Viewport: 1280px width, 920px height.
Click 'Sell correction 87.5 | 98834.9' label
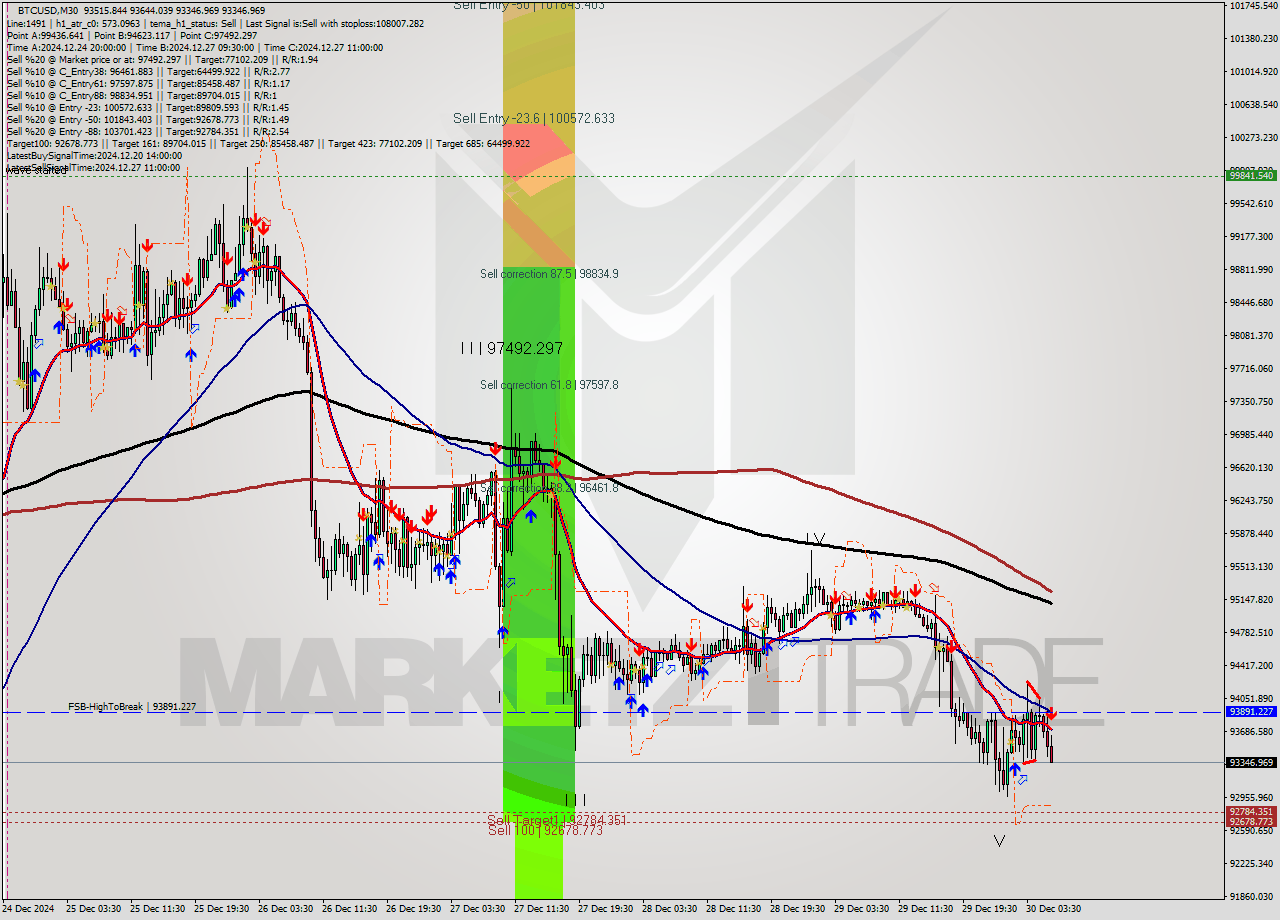point(549,273)
